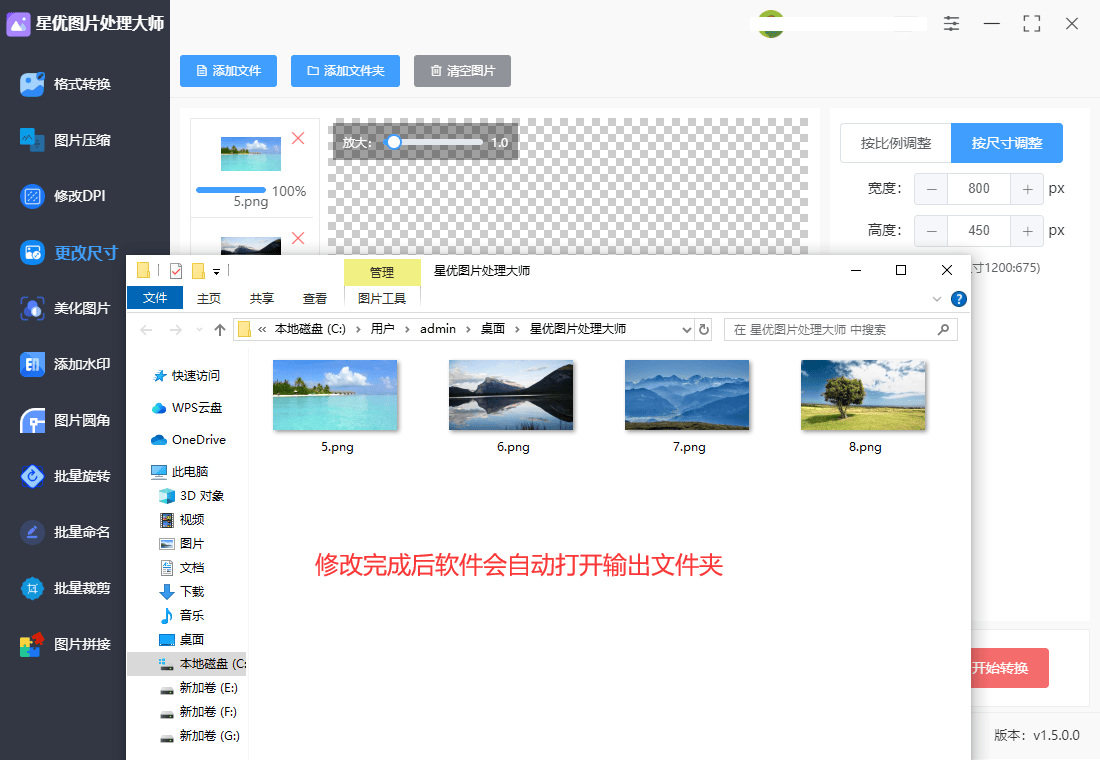Open the 美化图片 tool
The width and height of the screenshot is (1100, 760).
pyautogui.click(x=63, y=309)
